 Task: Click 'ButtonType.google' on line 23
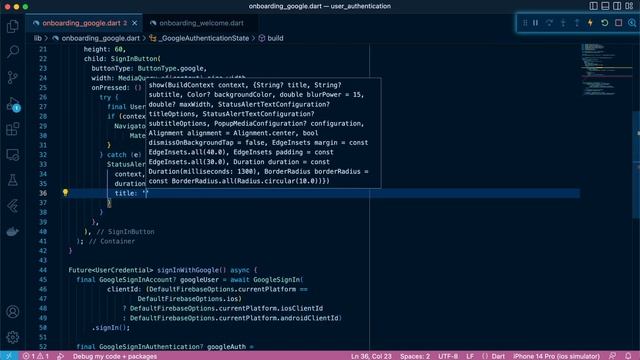coord(171,68)
